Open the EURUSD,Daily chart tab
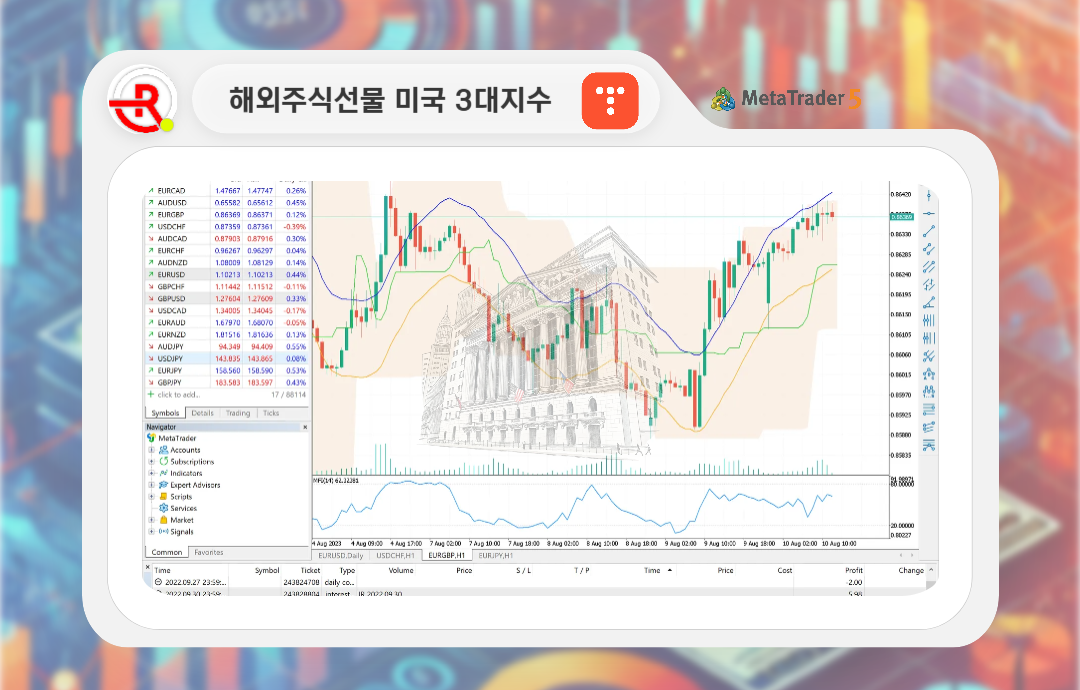The height and width of the screenshot is (690, 1080). pyautogui.click(x=341, y=555)
